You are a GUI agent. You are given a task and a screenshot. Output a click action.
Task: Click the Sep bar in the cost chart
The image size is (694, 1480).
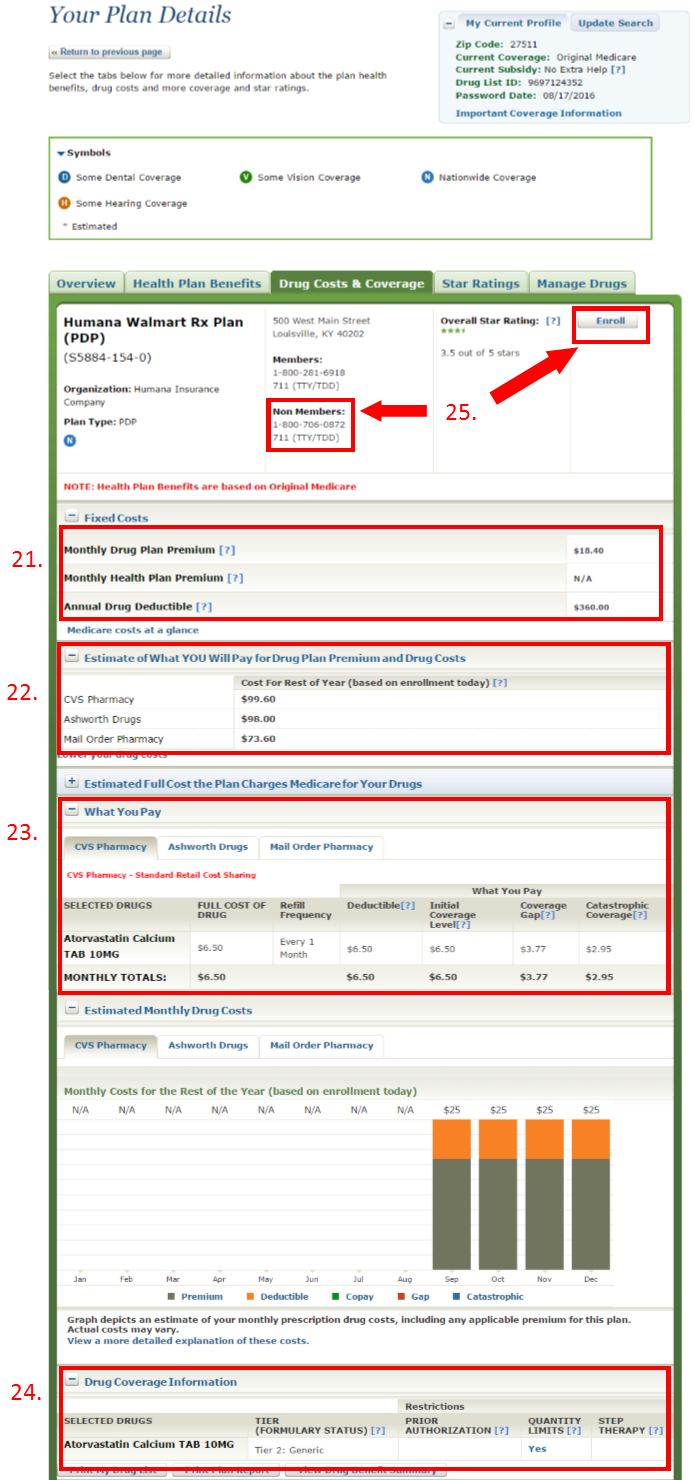pos(452,1195)
